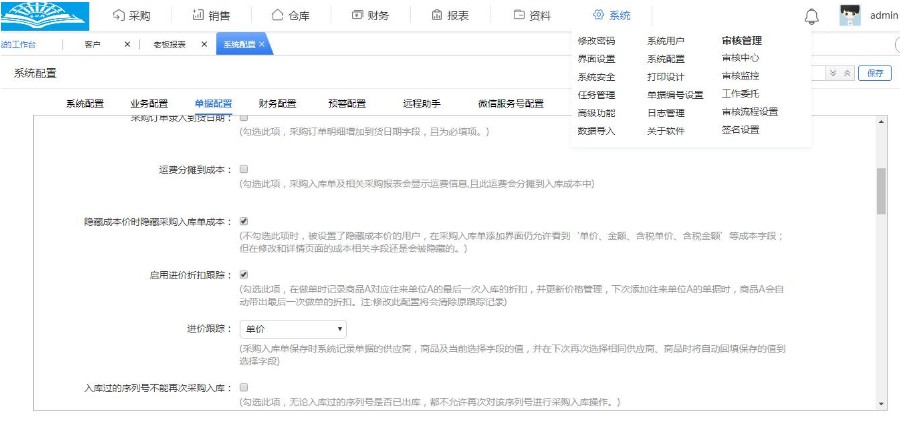This screenshot has width=900, height=425.
Task: Toggle 入库过的序列号不能再次采购入库 checkbox
Action: pyautogui.click(x=243, y=386)
